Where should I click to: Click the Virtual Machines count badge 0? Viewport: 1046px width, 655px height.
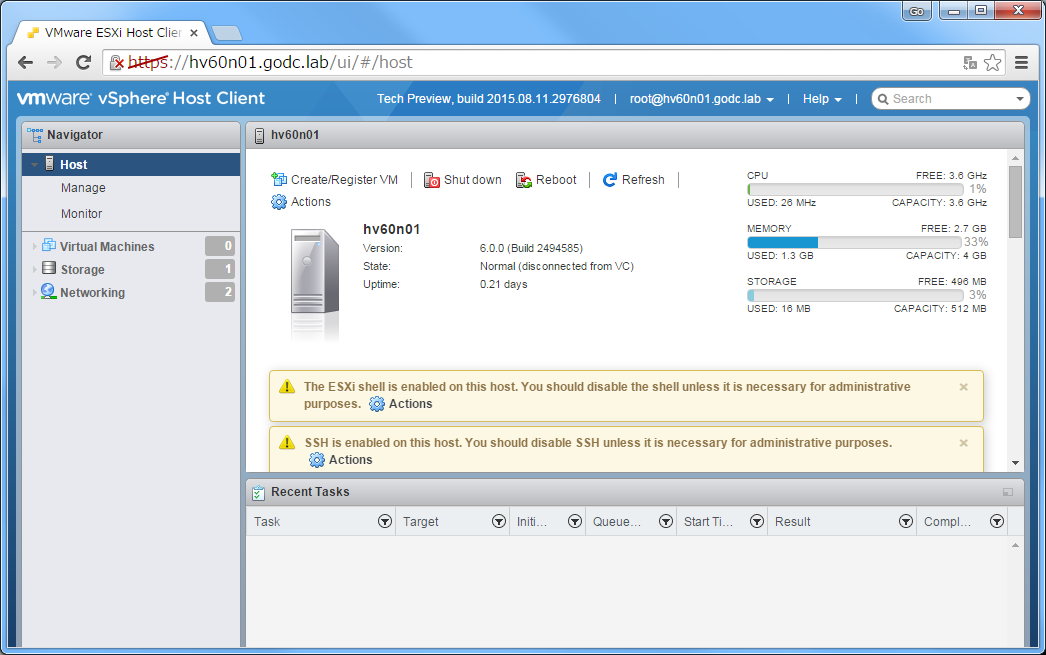(219, 246)
